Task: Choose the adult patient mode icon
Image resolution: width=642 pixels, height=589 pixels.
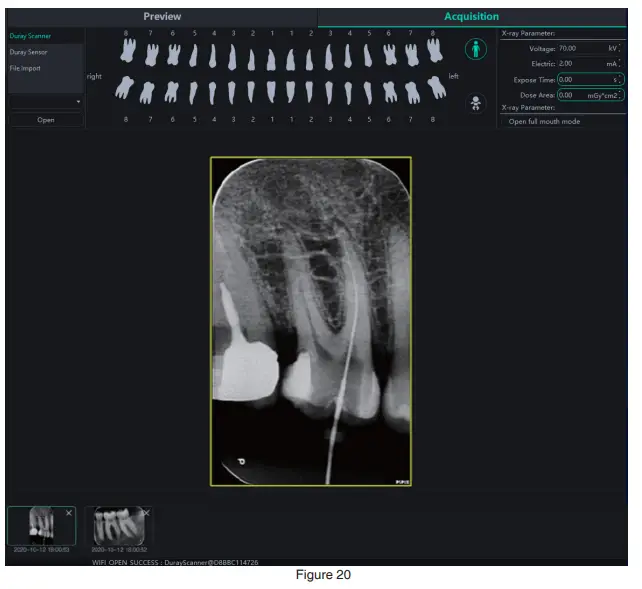Action: click(x=475, y=49)
